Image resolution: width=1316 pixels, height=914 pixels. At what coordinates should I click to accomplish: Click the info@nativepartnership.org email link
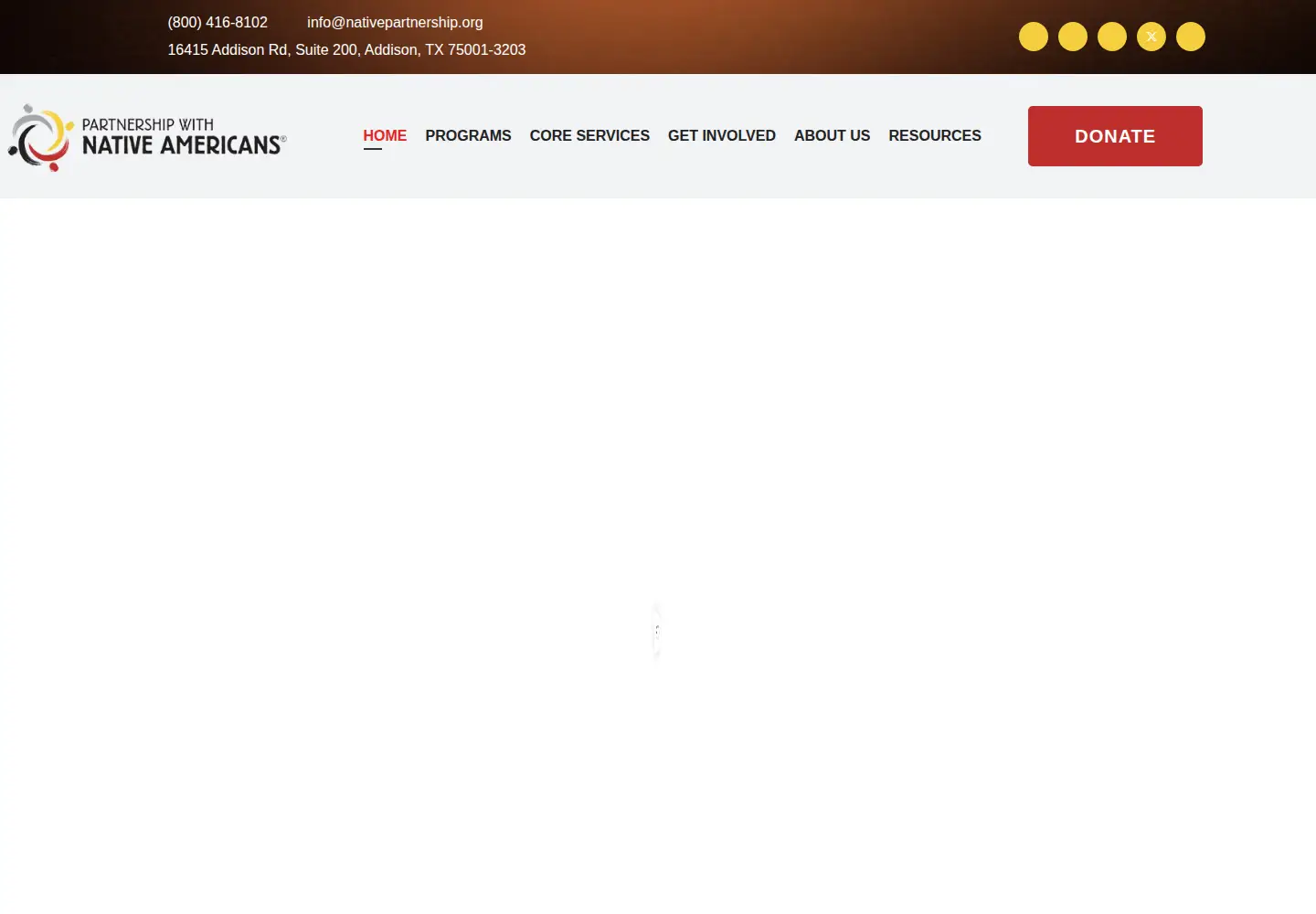click(395, 22)
